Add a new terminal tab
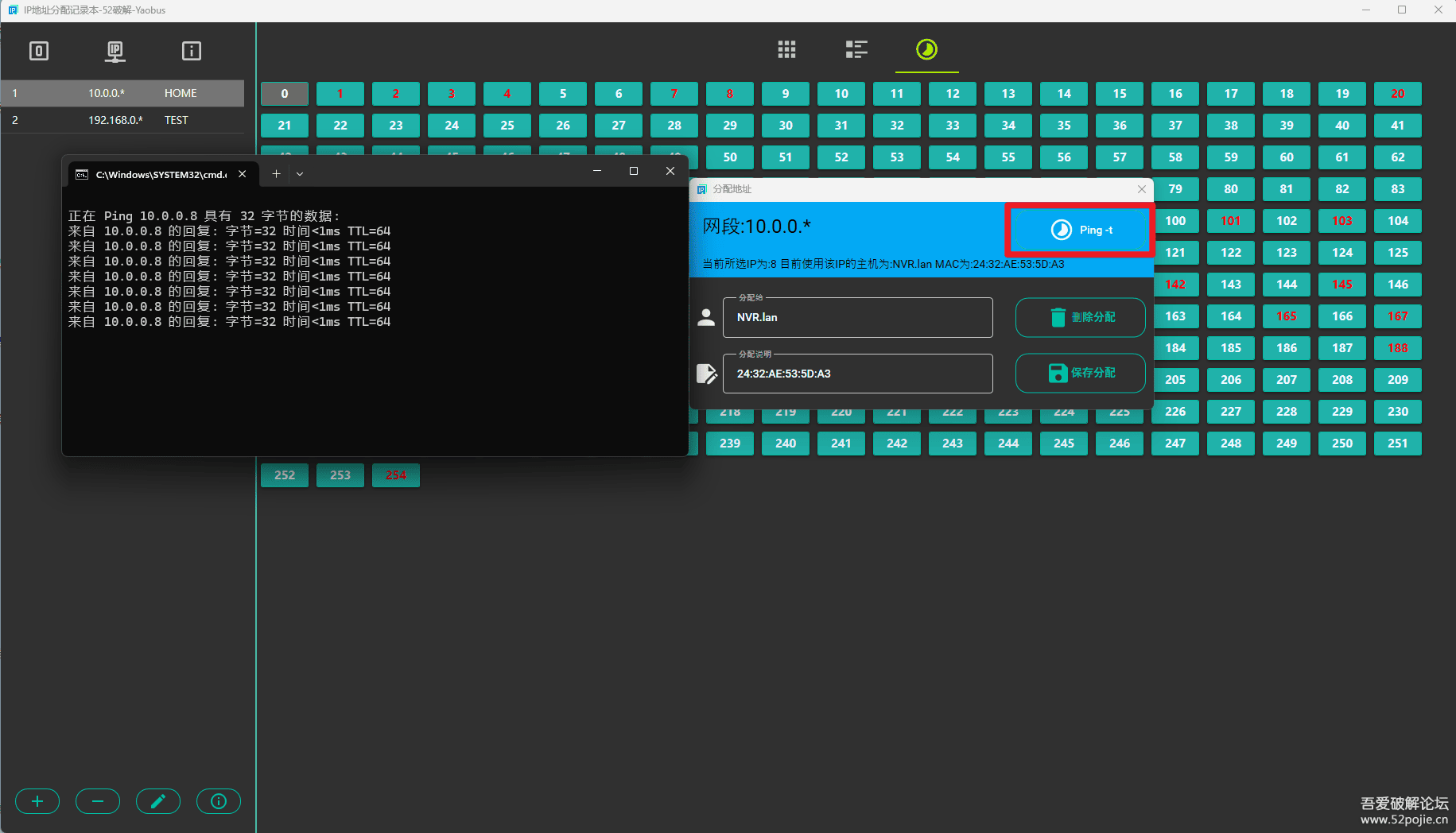This screenshot has width=1456, height=833. click(276, 173)
